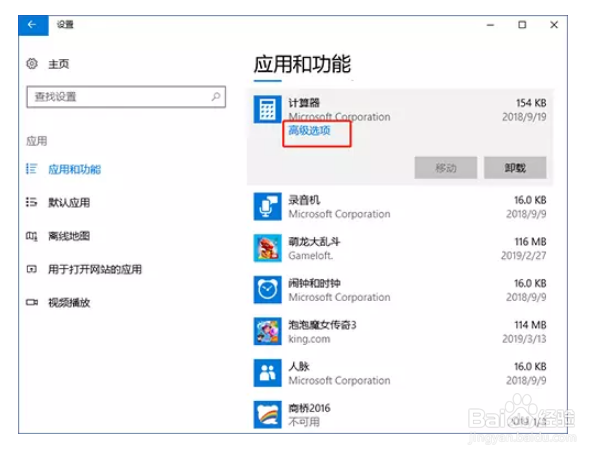Click the 离线地图 map icon
Image resolution: width=611 pixels, height=459 pixels.
pyautogui.click(x=32, y=236)
